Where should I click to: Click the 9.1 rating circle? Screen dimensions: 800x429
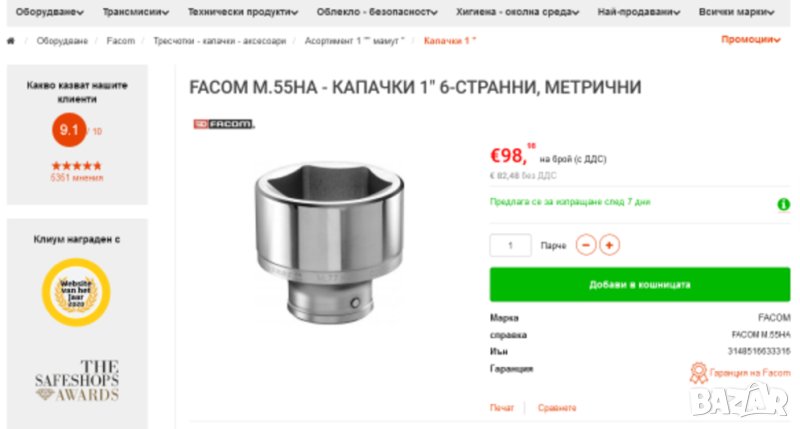(69, 130)
